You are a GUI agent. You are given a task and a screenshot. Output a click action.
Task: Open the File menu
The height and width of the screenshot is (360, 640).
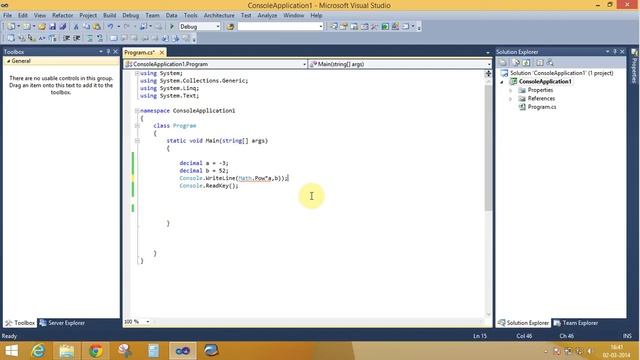point(7,16)
